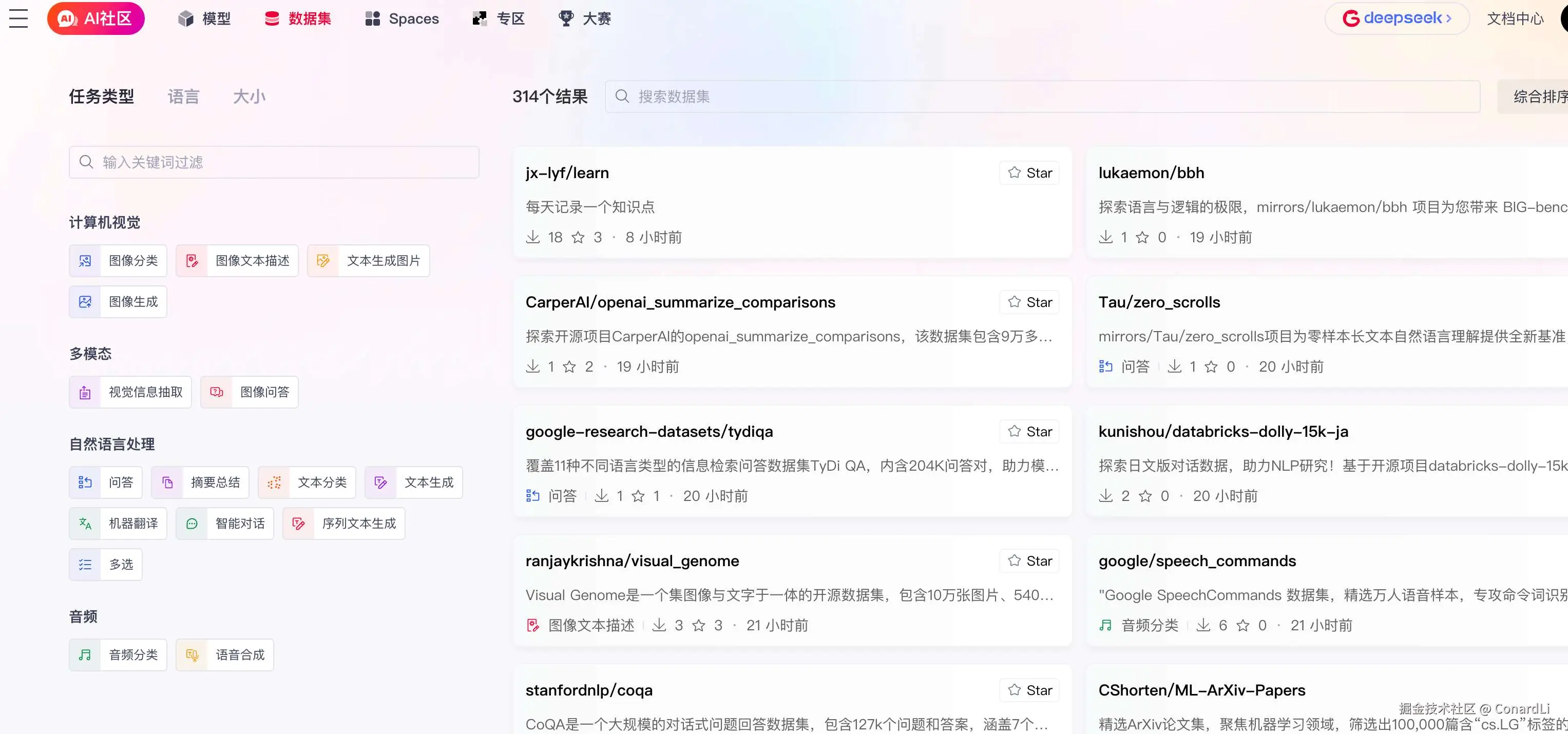Open the hamburger navigation menu
The image size is (1568, 734).
tap(17, 18)
